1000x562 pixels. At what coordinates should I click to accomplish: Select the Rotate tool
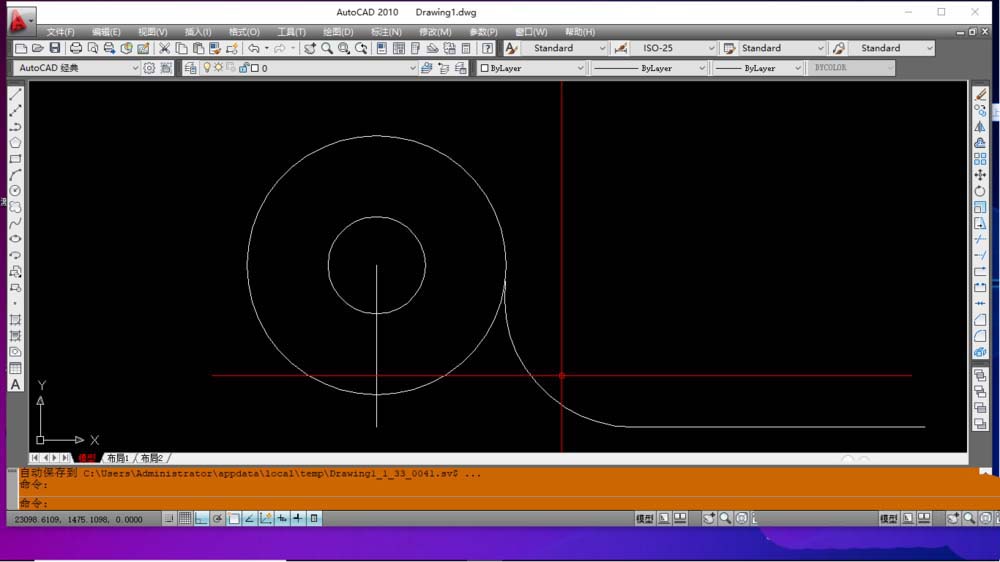pyautogui.click(x=980, y=191)
